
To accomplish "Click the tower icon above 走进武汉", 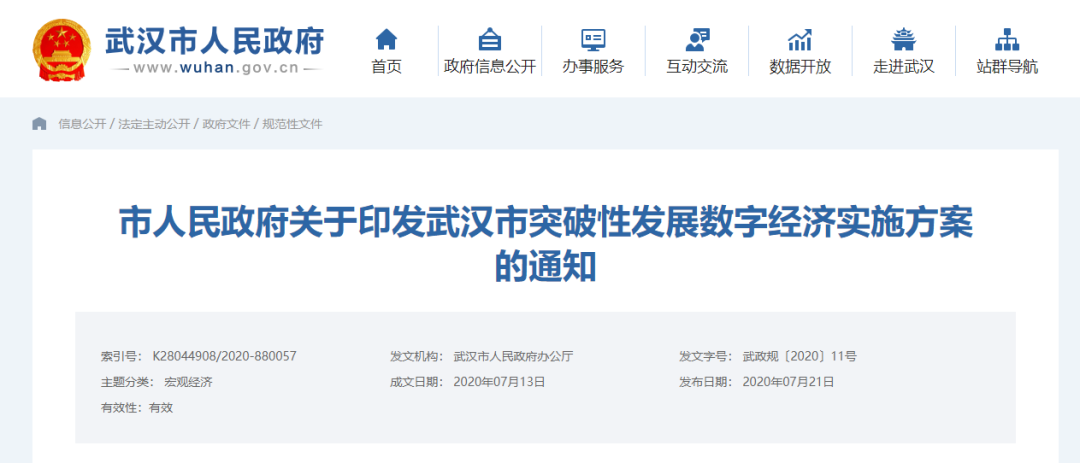I will (x=903, y=39).
